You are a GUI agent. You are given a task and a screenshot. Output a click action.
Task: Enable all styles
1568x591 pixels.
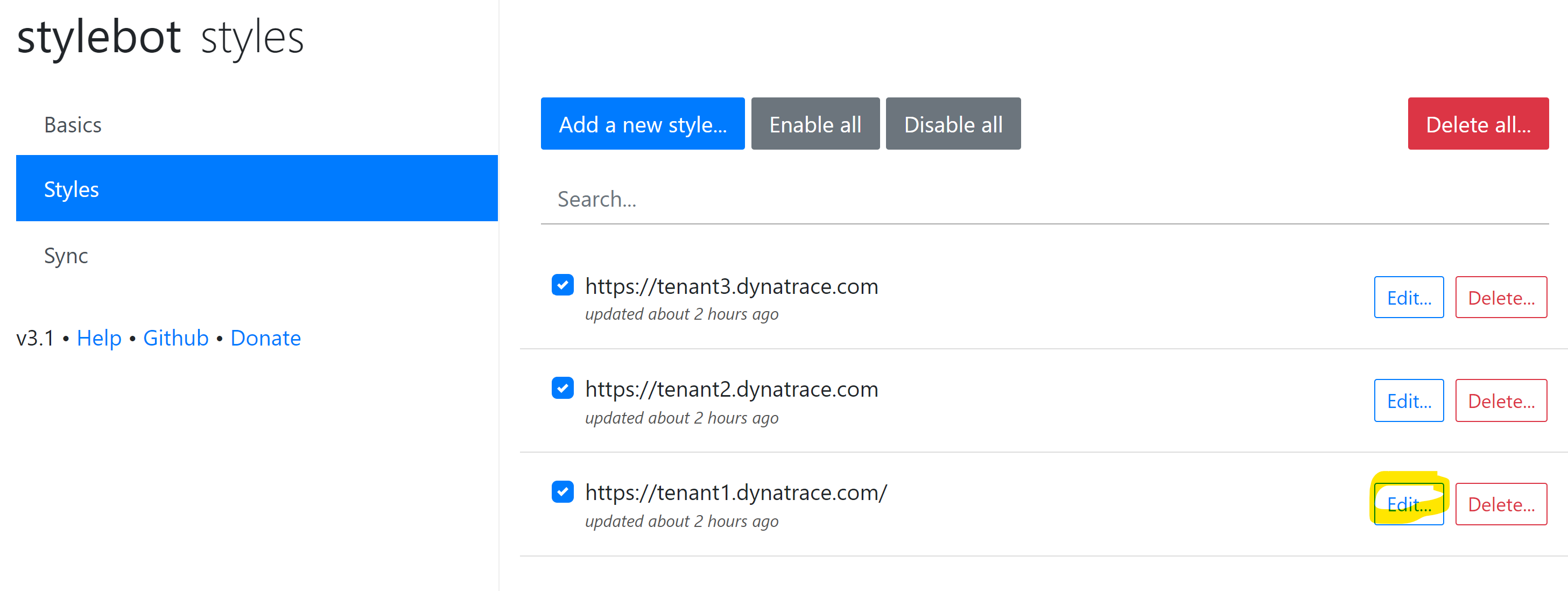(815, 124)
